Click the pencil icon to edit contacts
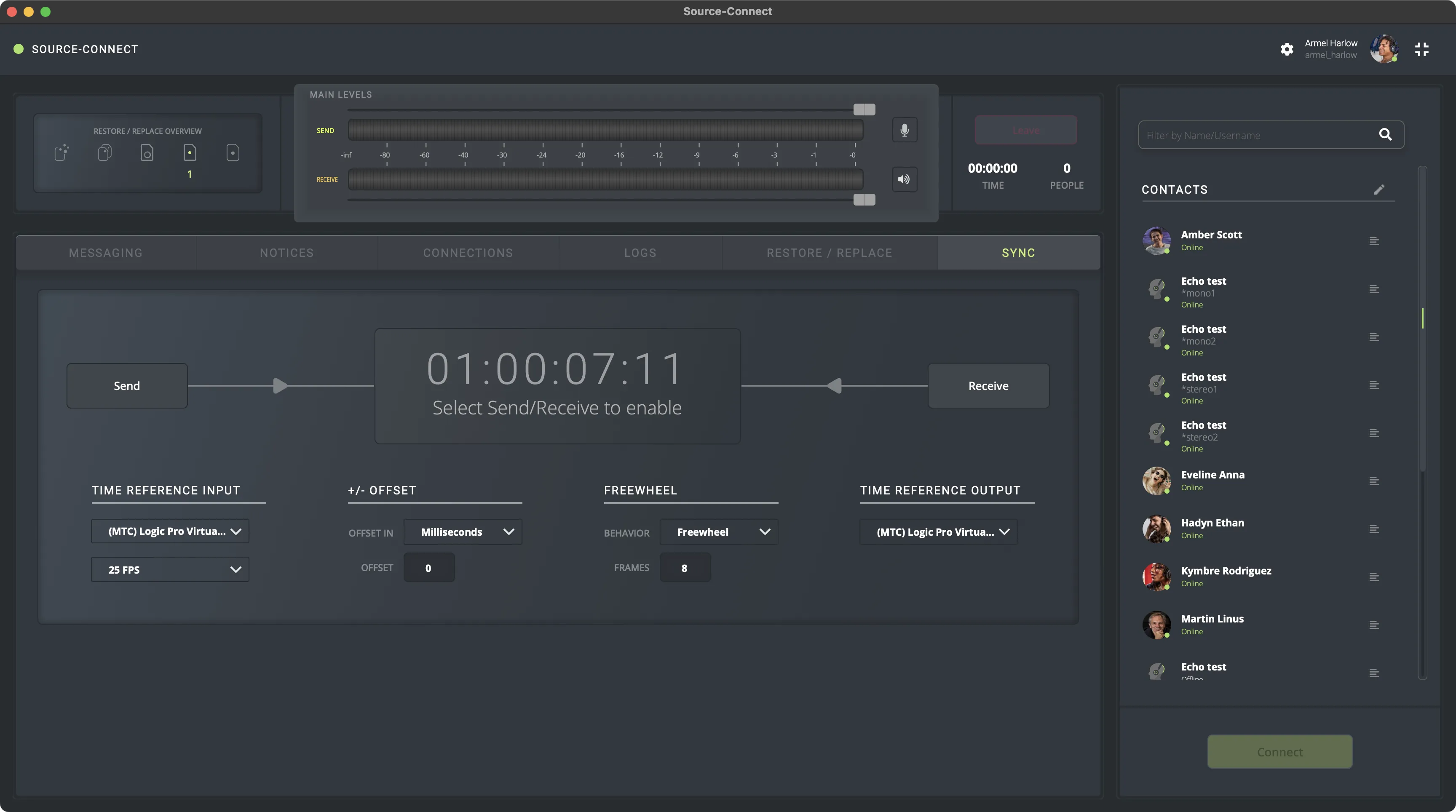 pyautogui.click(x=1379, y=189)
